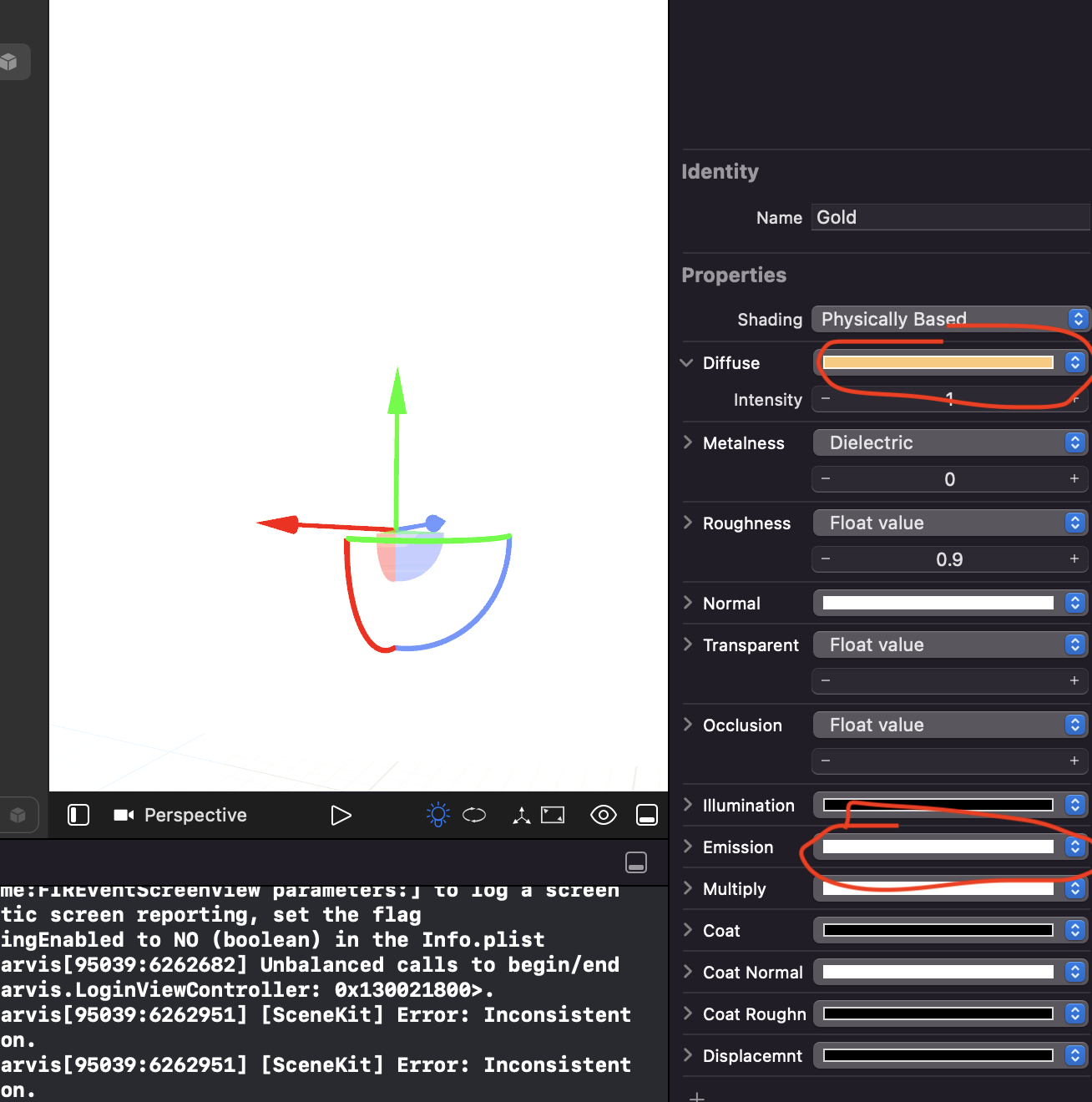
Task: Click the blue Z-axis handle gizmo
Action: pyautogui.click(x=434, y=523)
